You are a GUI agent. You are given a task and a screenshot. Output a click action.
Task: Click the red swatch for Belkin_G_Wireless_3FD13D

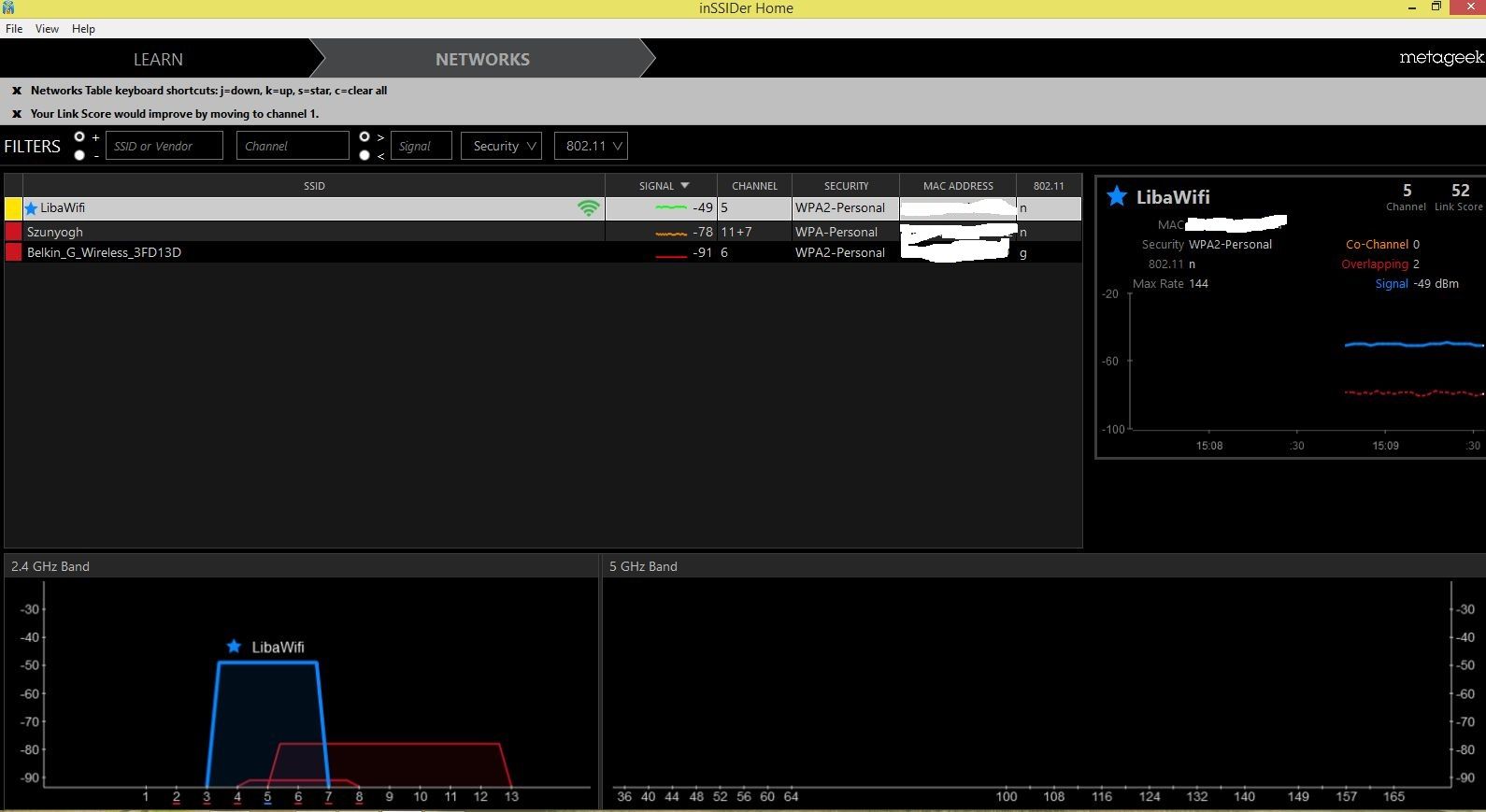[x=13, y=252]
